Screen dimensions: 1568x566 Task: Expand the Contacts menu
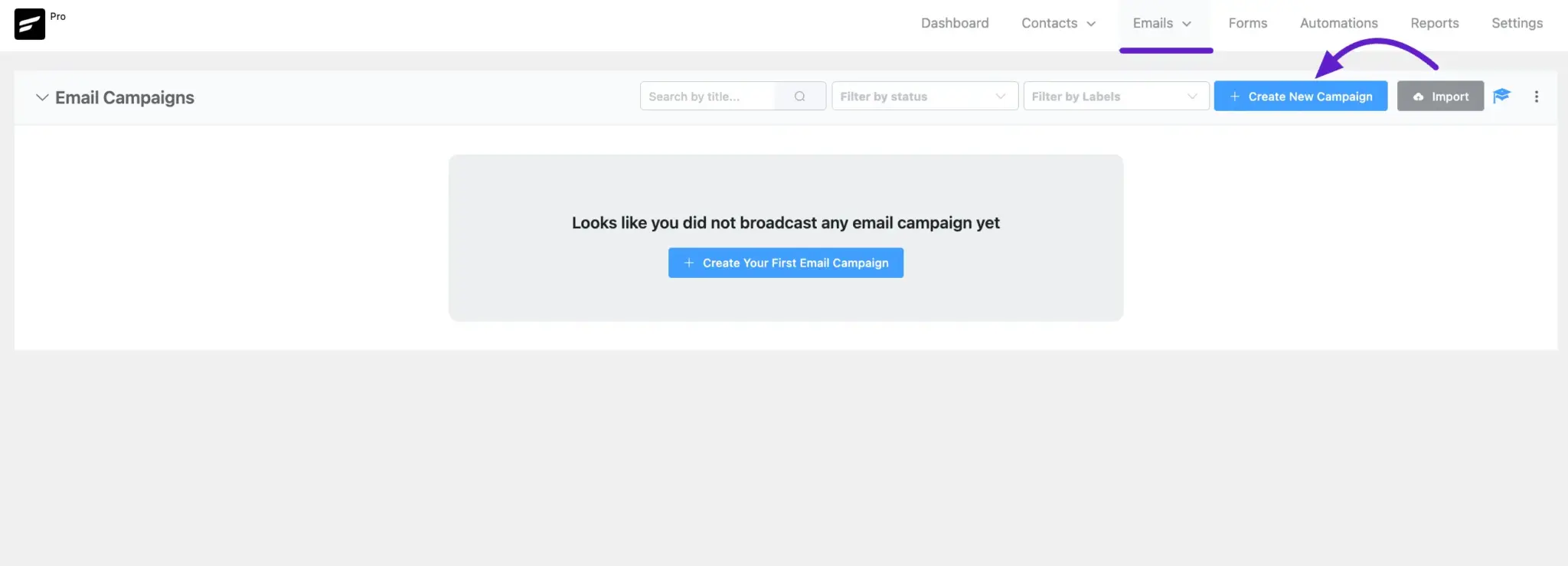coord(1058,23)
